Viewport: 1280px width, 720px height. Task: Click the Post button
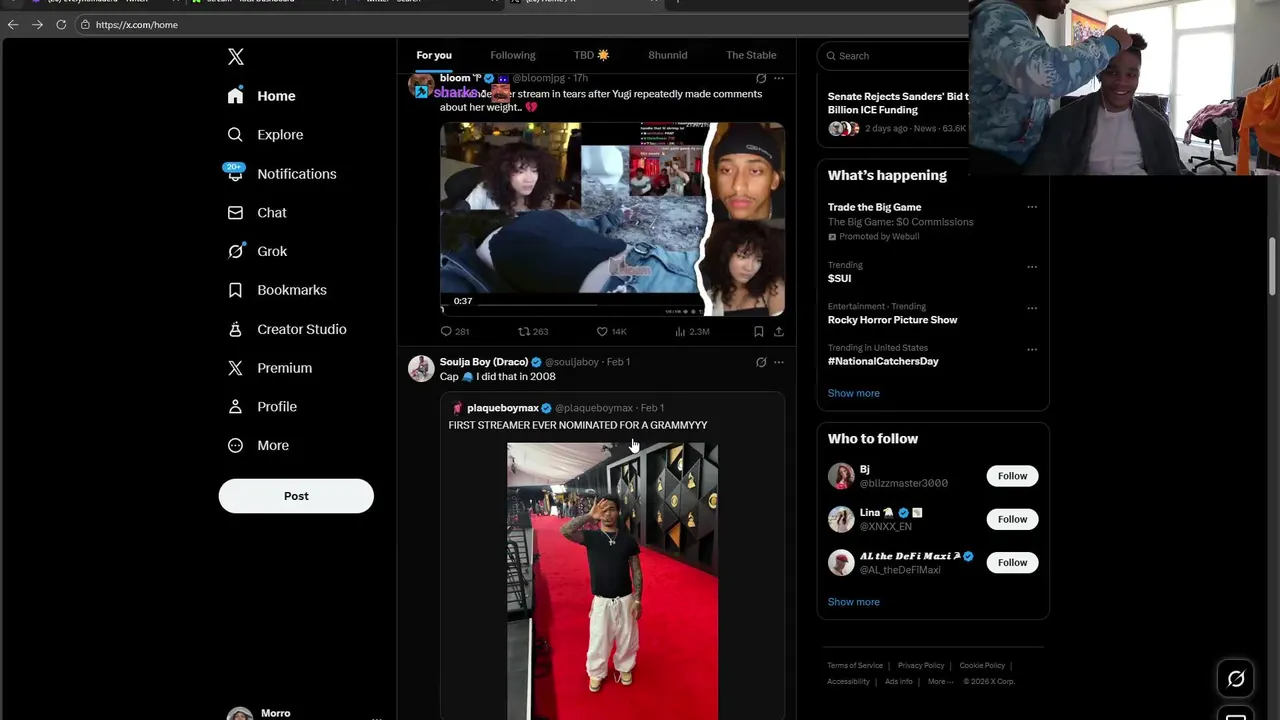tap(296, 496)
